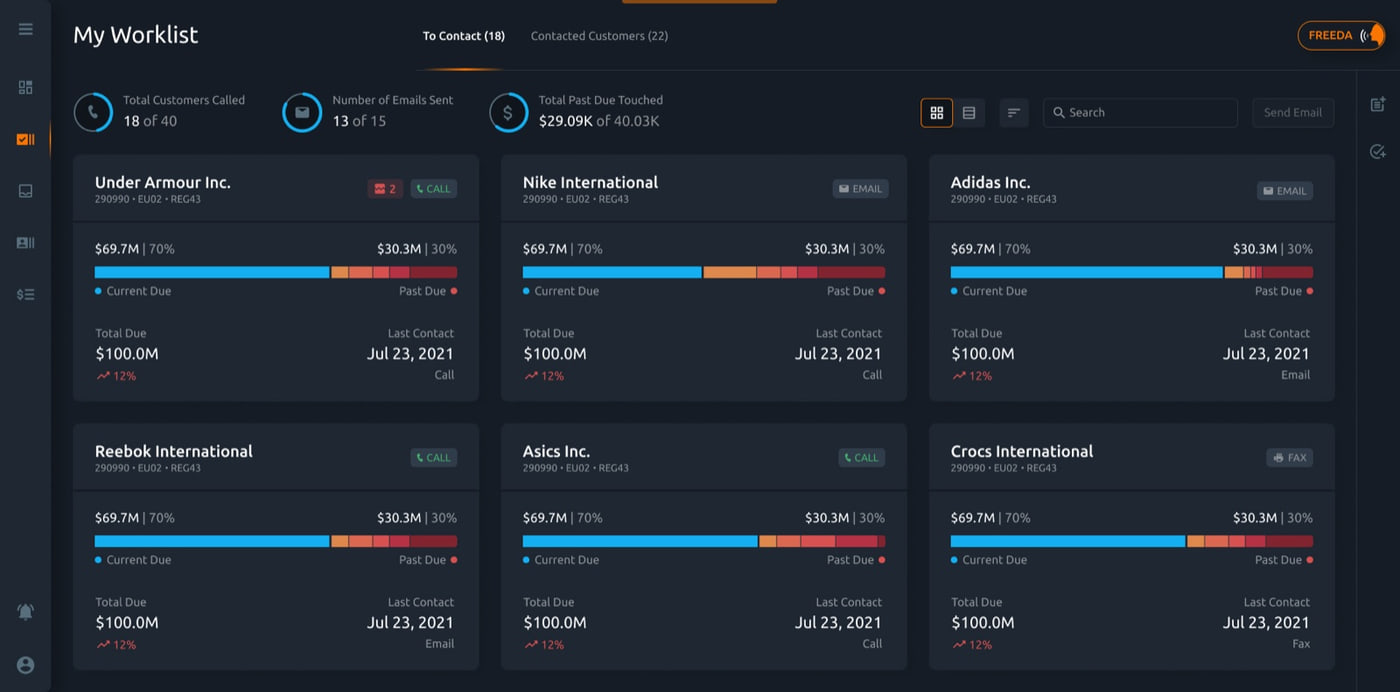Click the FREEDA assistant button
The height and width of the screenshot is (692, 1400).
(x=1341, y=35)
